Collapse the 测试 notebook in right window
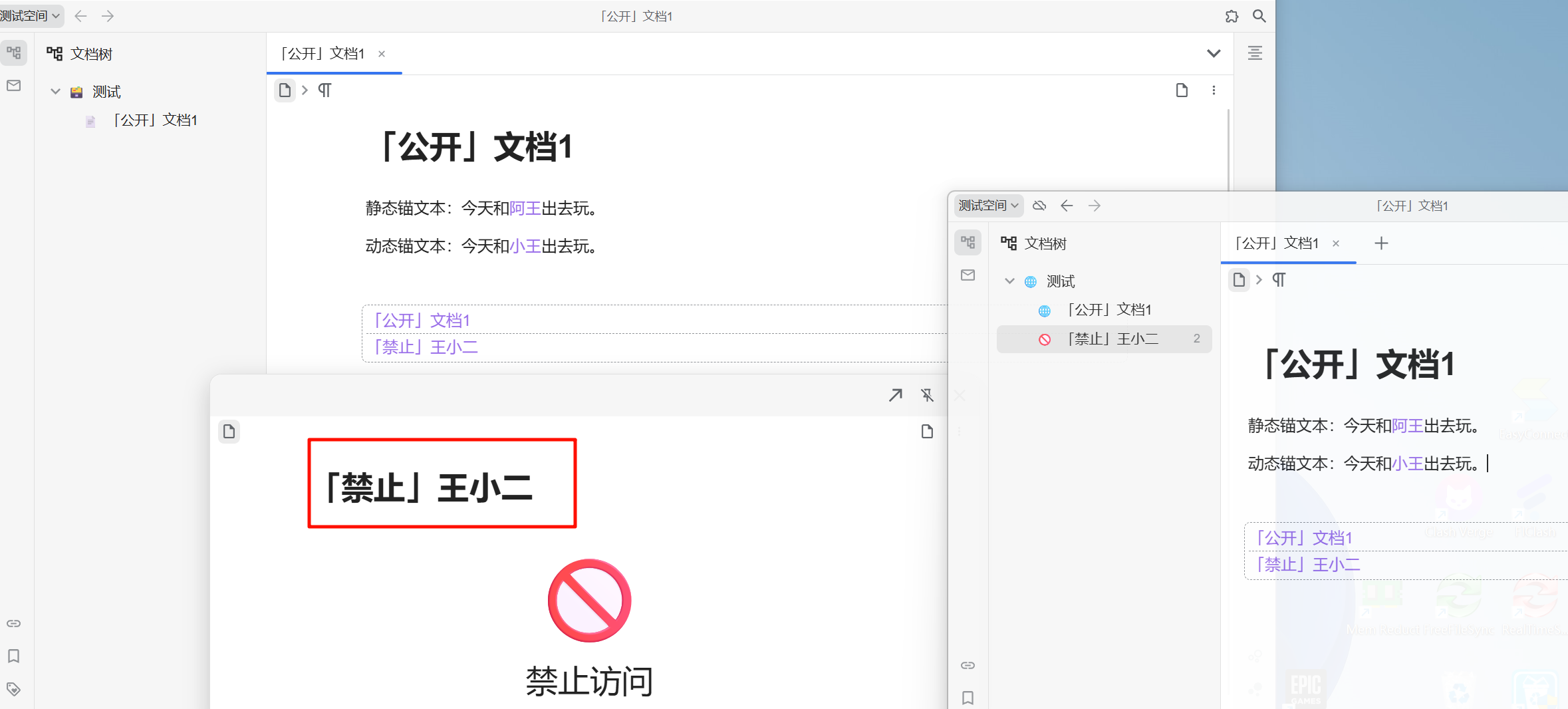The height and width of the screenshot is (709, 1568). coord(1010,281)
